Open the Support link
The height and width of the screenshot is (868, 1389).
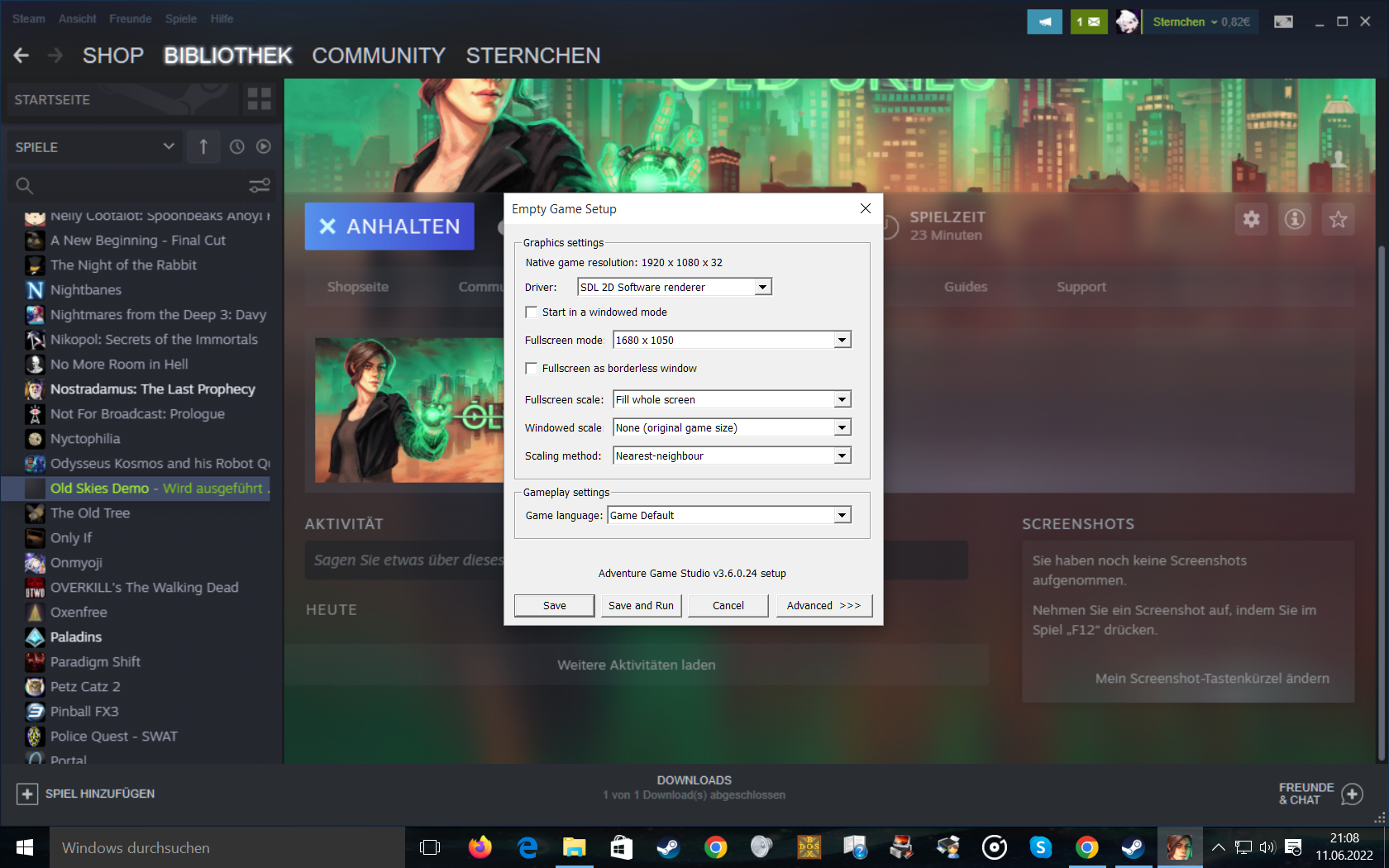[1081, 287]
